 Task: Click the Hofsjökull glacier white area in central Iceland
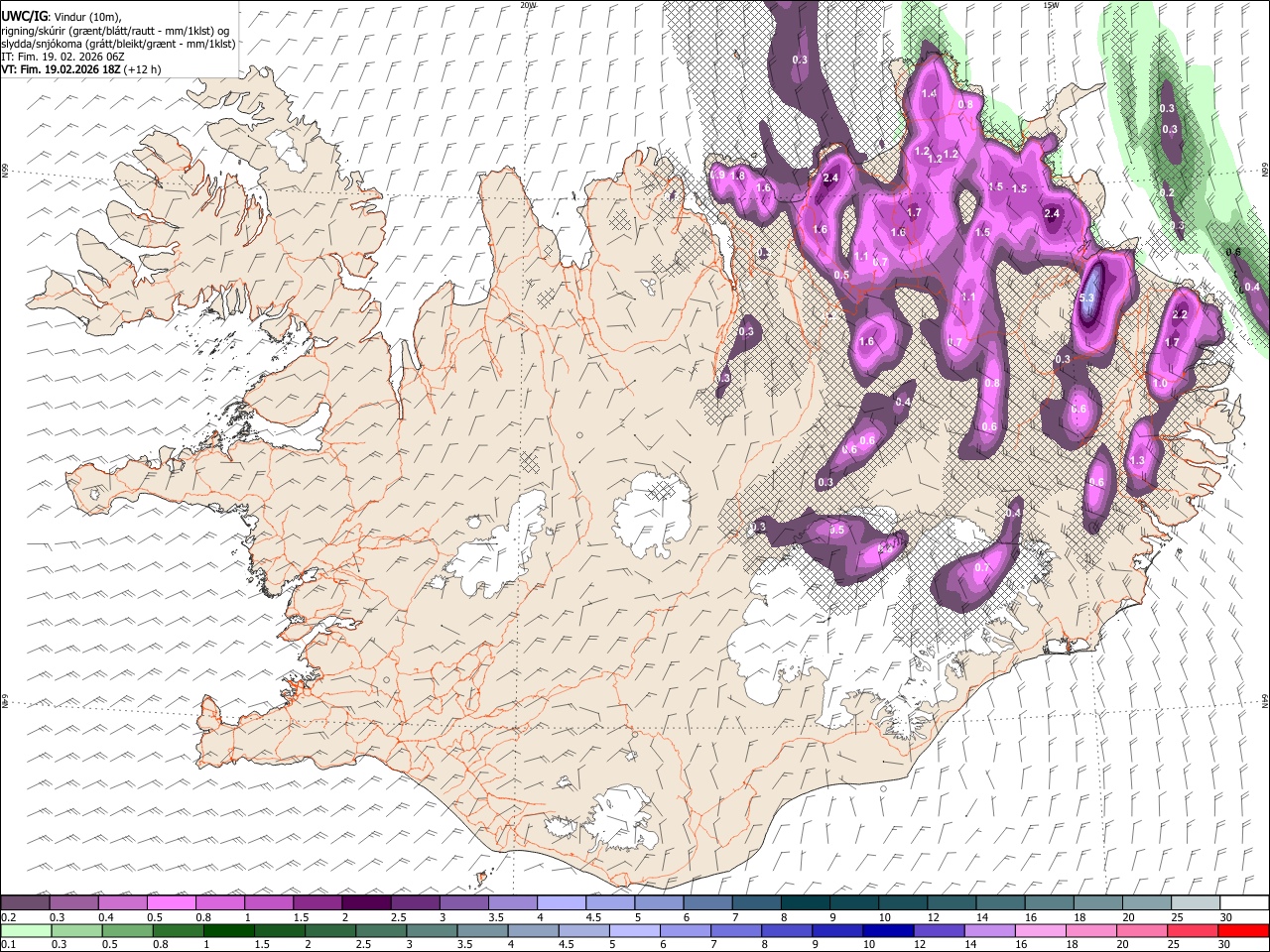point(652,515)
